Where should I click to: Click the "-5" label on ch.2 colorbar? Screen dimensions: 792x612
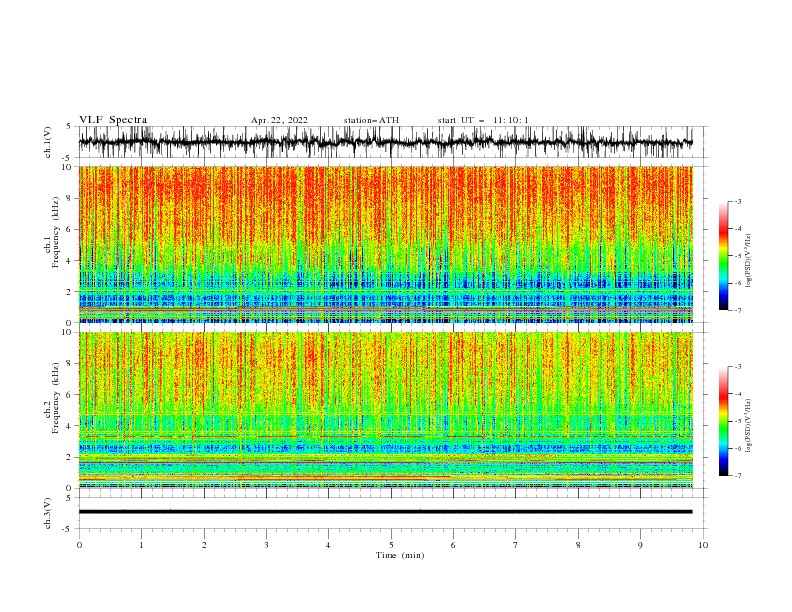738,421
